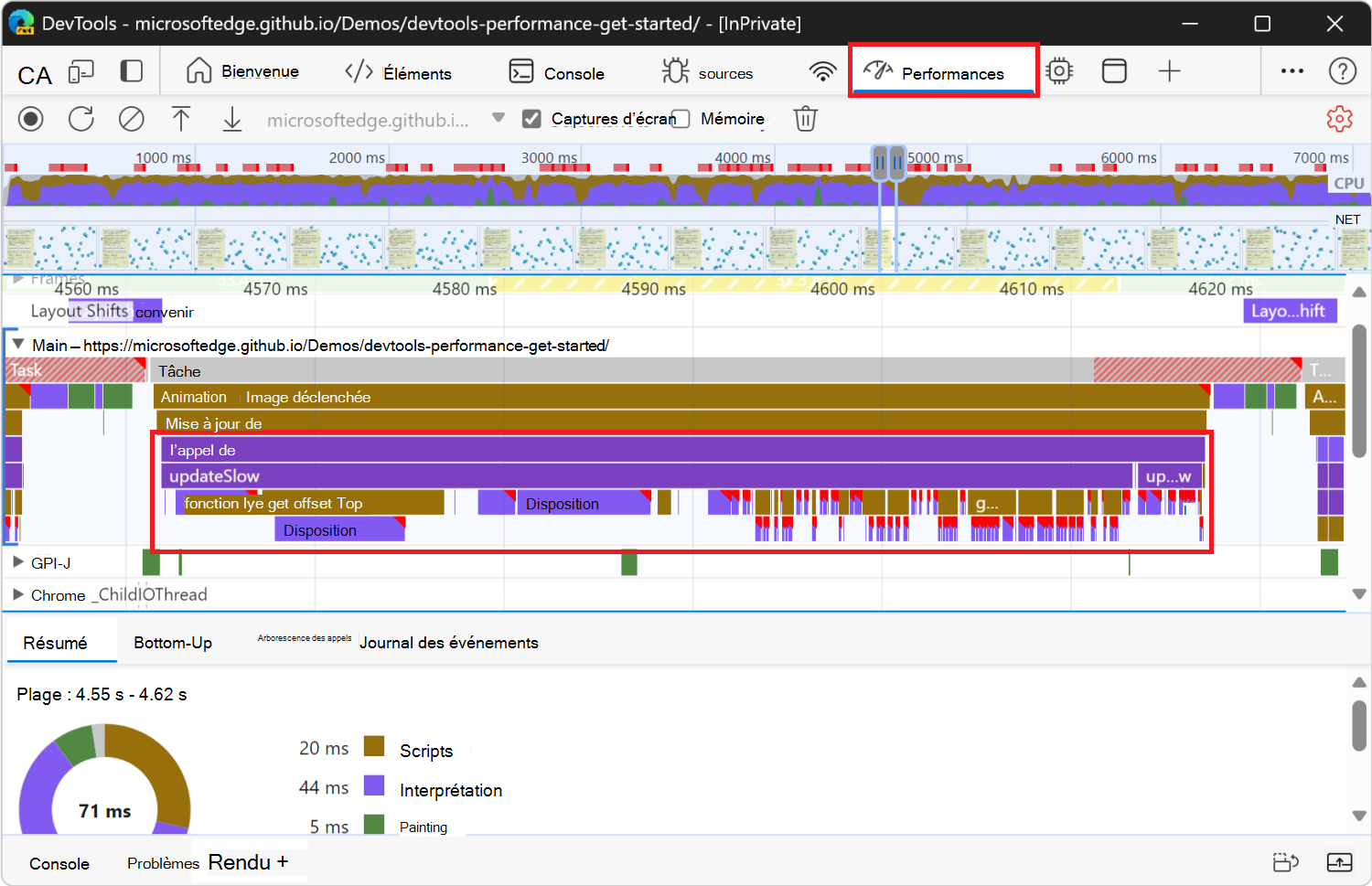Expand the GPI-J track

pyautogui.click(x=17, y=562)
